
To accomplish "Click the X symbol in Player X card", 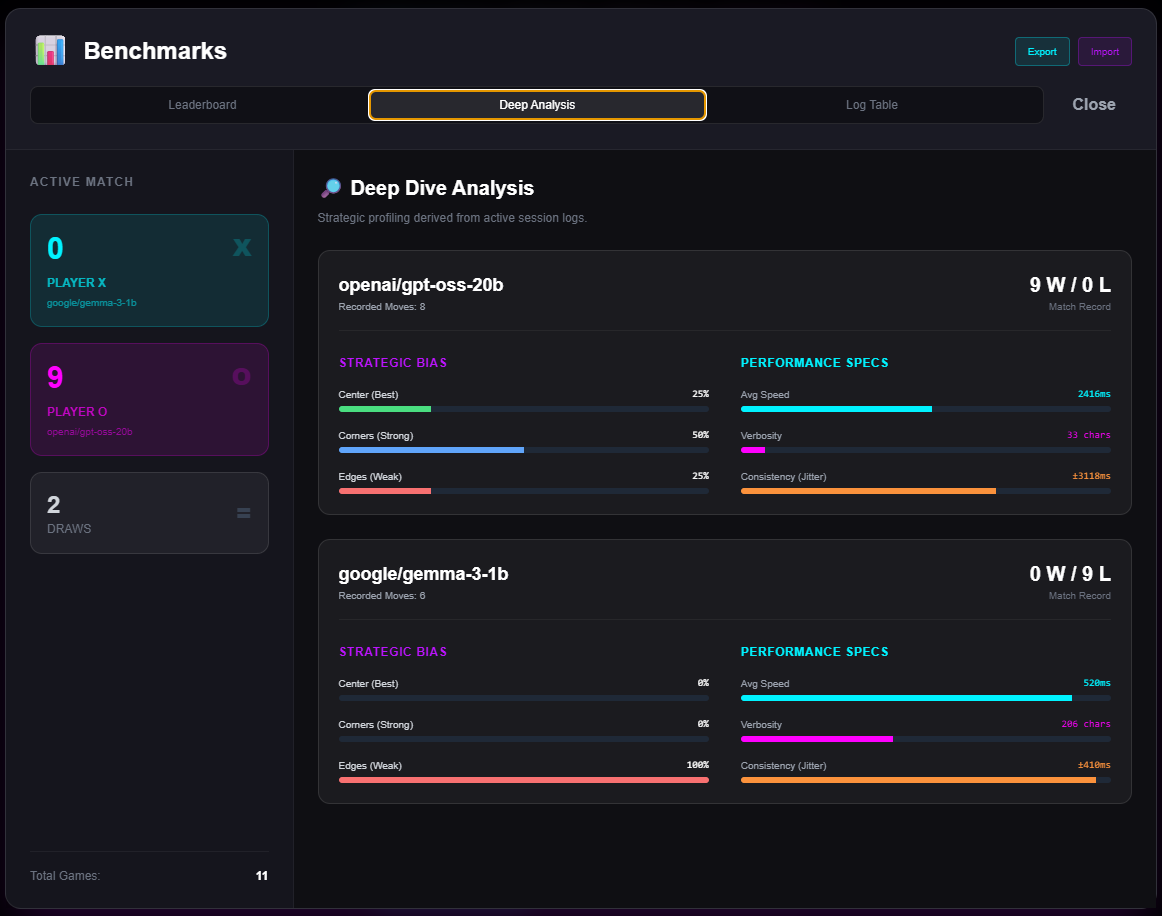I will pyautogui.click(x=242, y=247).
